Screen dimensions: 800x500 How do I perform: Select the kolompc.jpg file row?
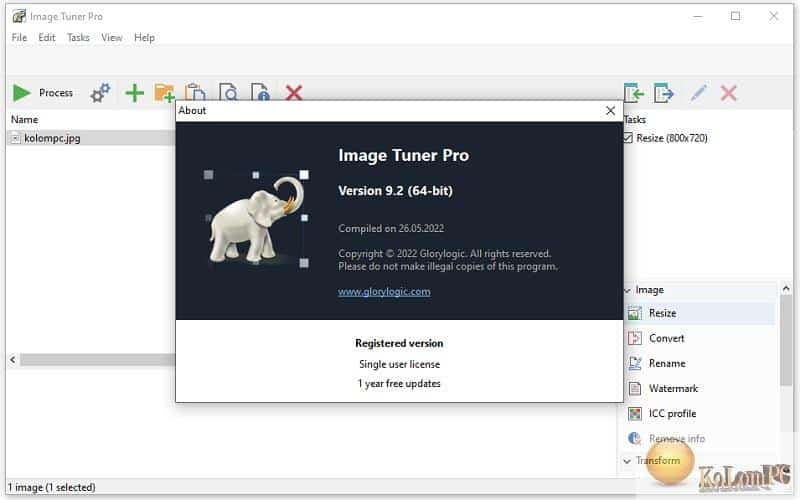[x=91, y=138]
